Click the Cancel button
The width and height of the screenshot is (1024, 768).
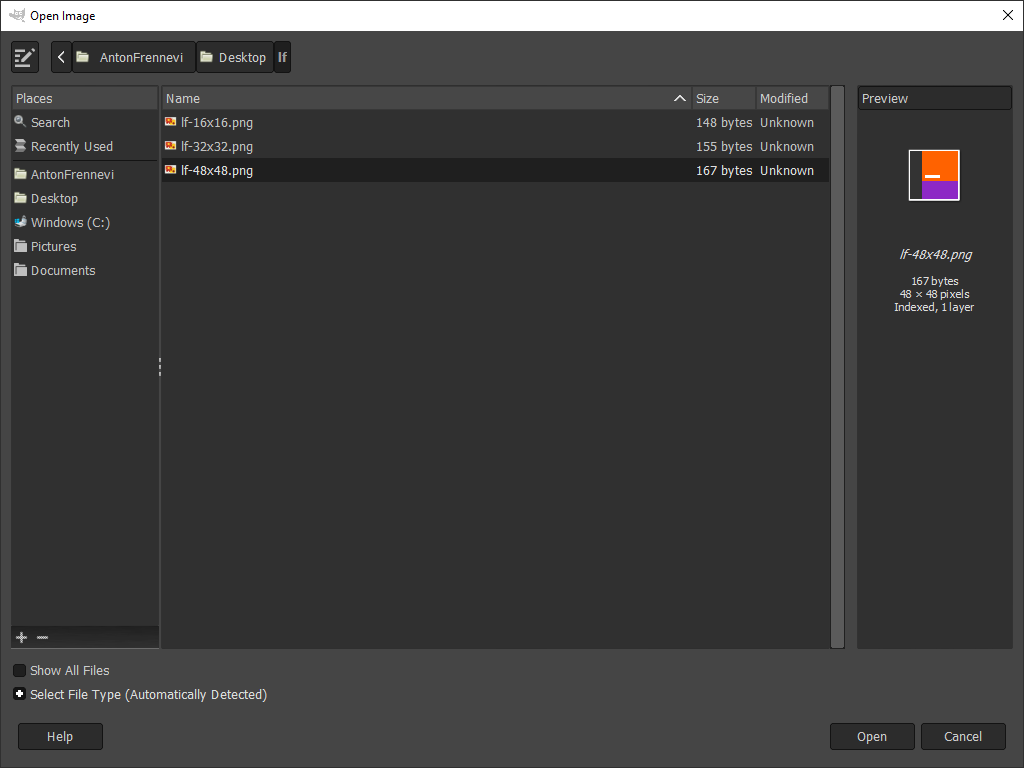tap(963, 737)
